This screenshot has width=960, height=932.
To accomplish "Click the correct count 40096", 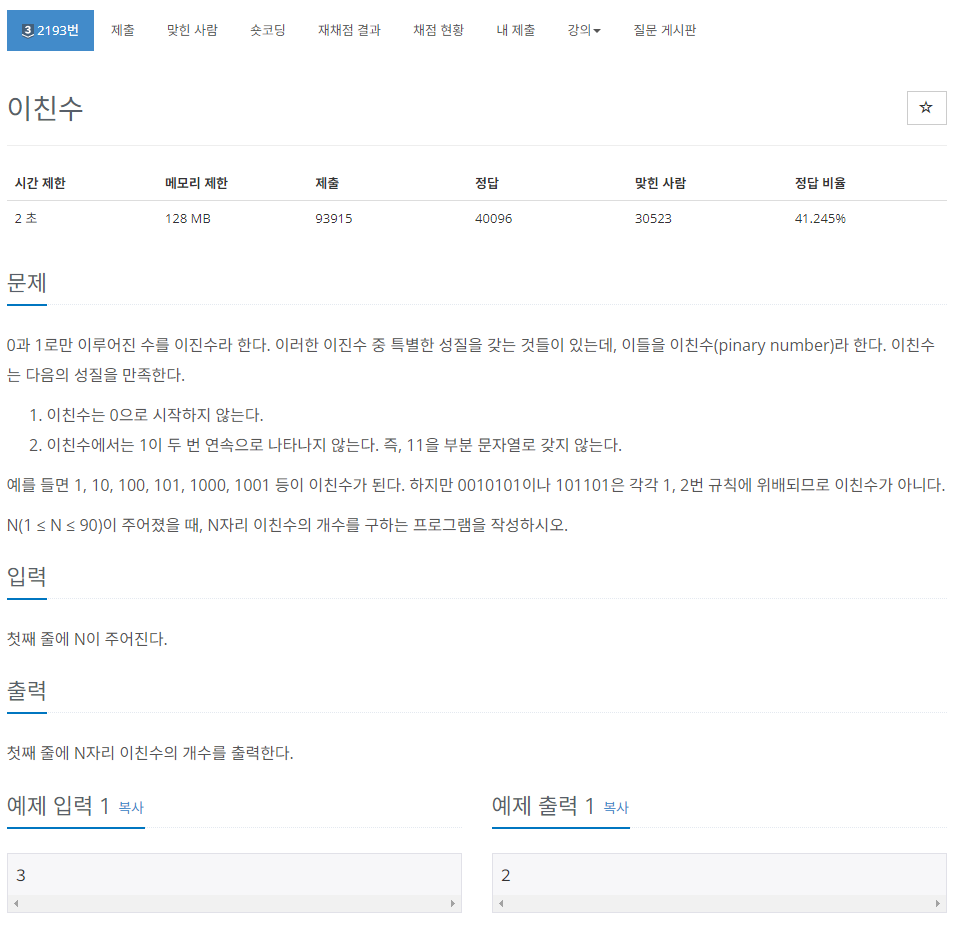I will coord(493,219).
